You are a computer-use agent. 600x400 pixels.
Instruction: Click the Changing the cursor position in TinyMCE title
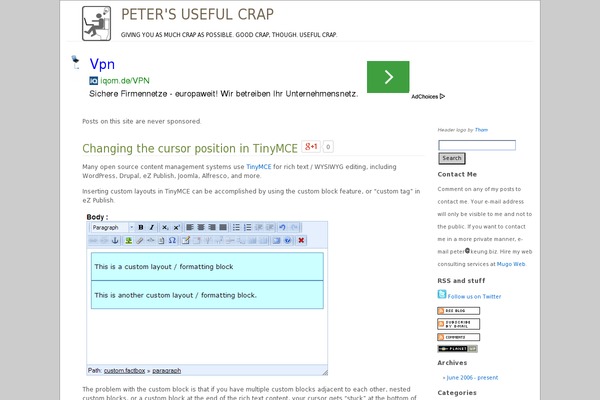pyautogui.click(x=190, y=148)
